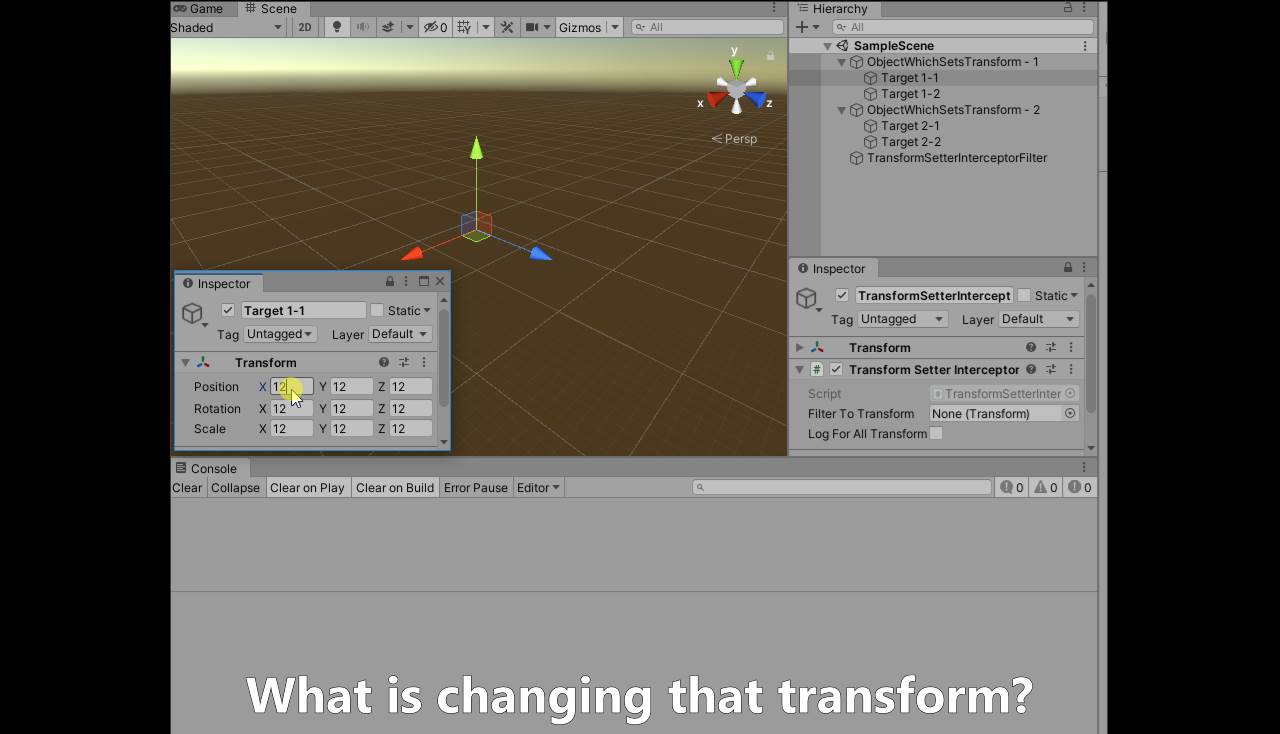Open Filter To Transform object picker

1070,414
